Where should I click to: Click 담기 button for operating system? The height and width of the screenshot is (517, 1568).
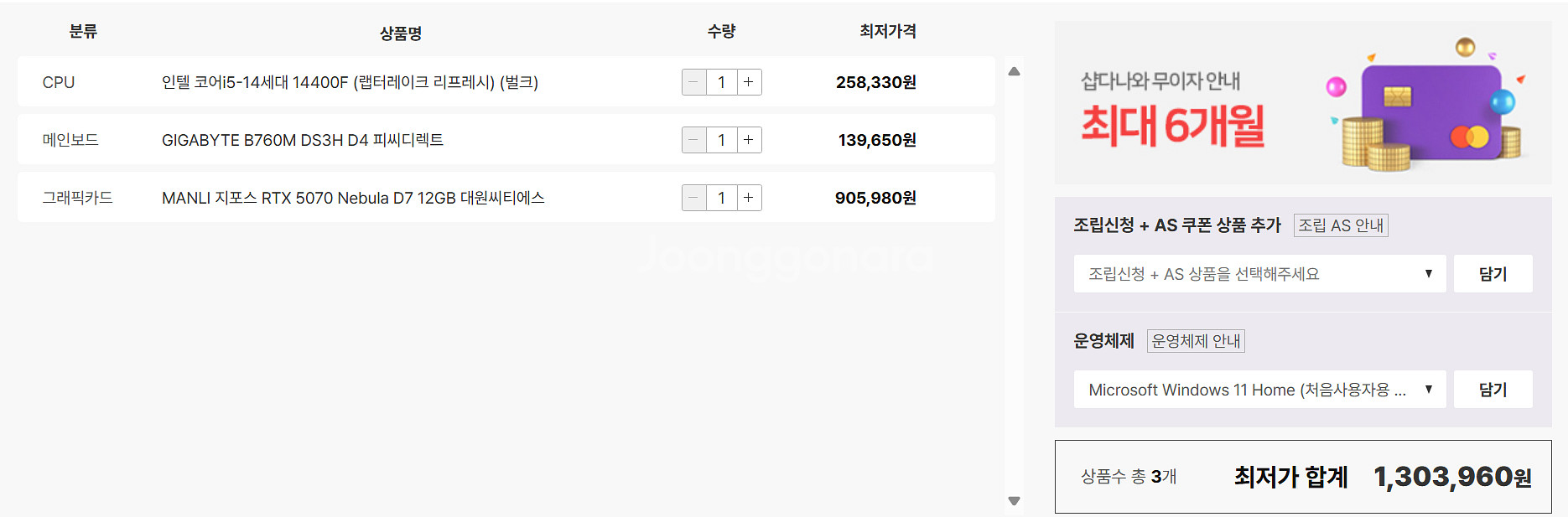pos(1493,390)
